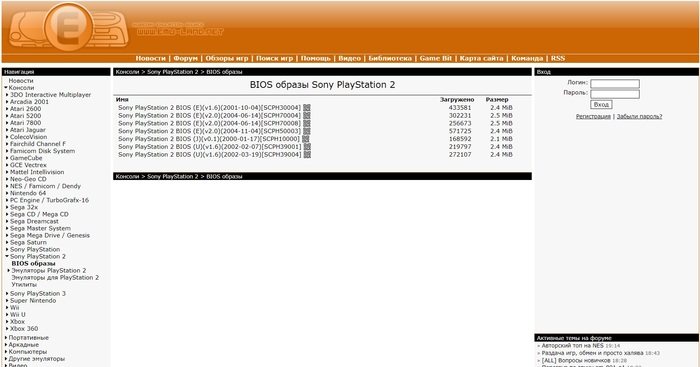The height and width of the screenshot is (367, 700).
Task: Click Sony PlayStation 2 in top breadcrumb
Action: pyautogui.click(x=173, y=72)
